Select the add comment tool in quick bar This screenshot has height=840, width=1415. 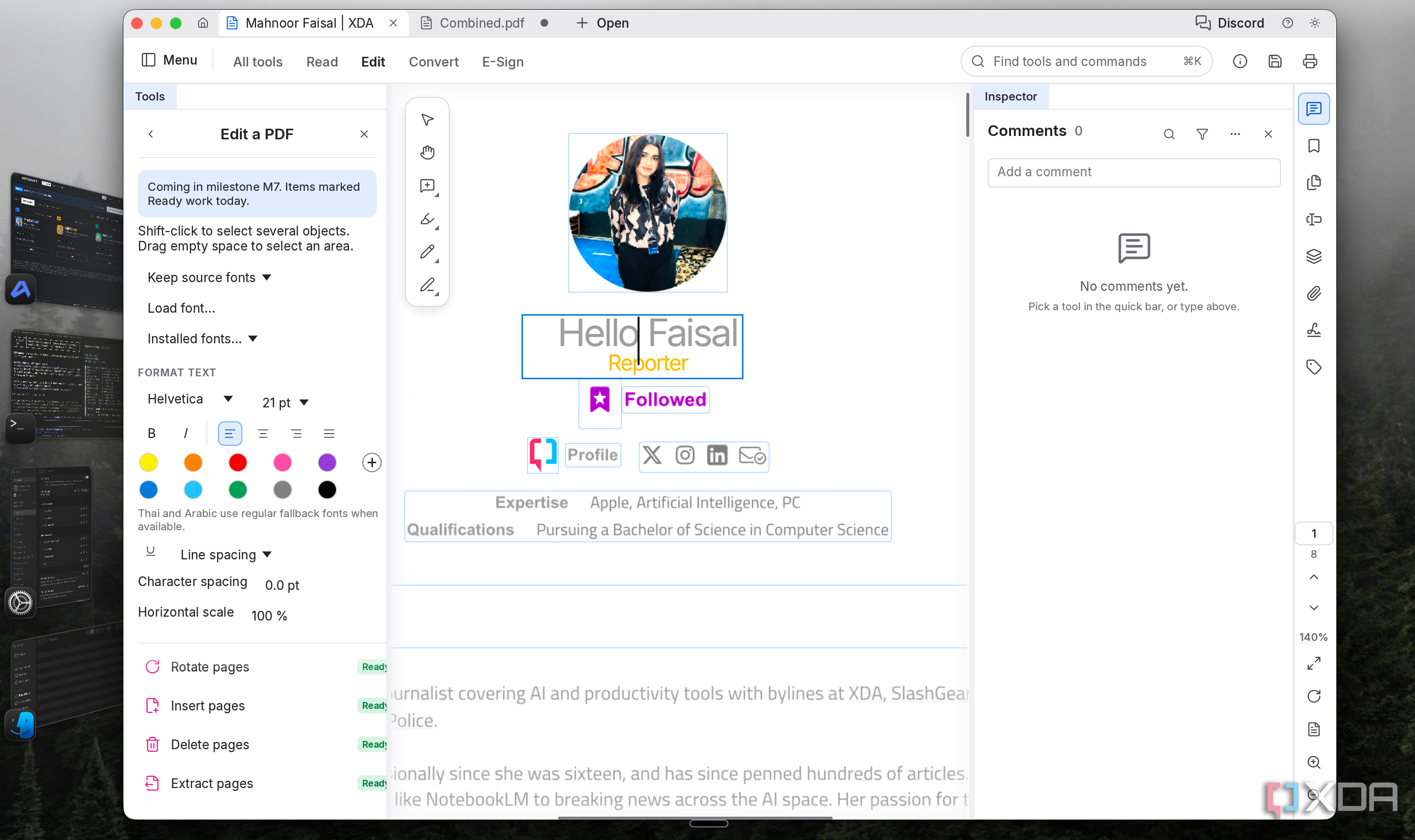(x=427, y=185)
